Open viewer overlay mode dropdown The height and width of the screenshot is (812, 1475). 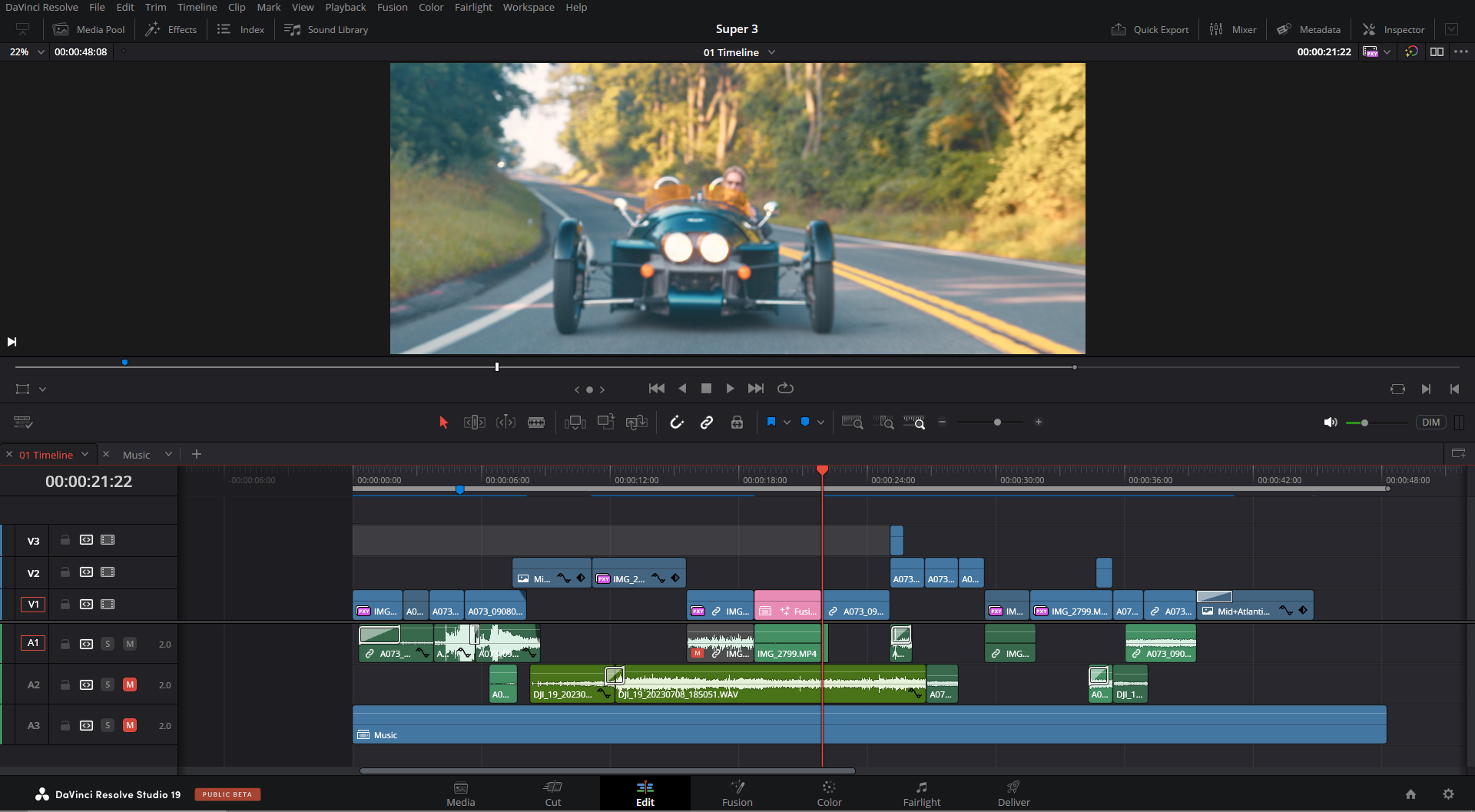[x=43, y=389]
